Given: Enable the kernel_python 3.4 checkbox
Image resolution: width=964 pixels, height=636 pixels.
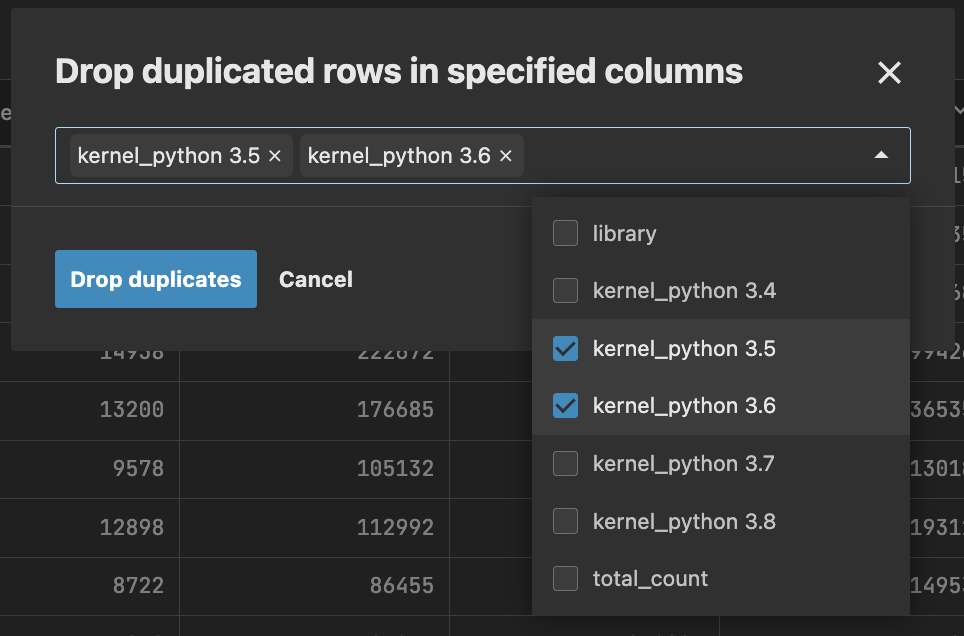Looking at the screenshot, I should coord(566,291).
